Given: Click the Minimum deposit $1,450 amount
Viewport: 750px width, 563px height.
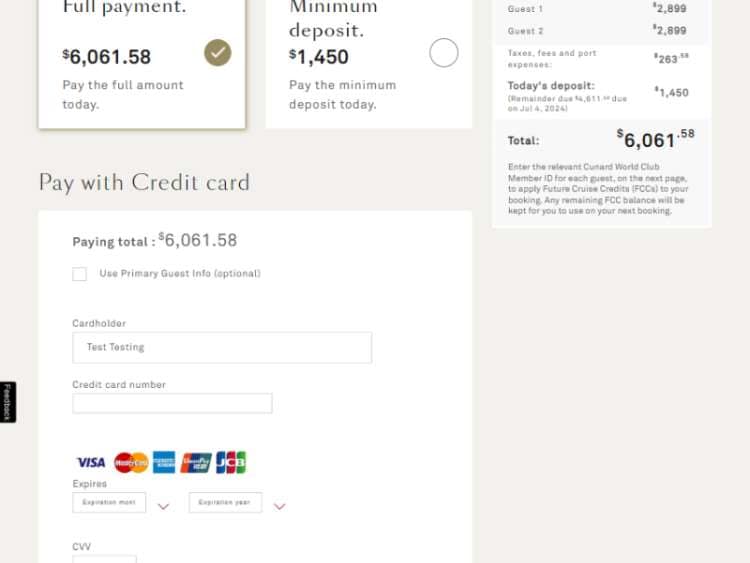Looking at the screenshot, I should [319, 57].
